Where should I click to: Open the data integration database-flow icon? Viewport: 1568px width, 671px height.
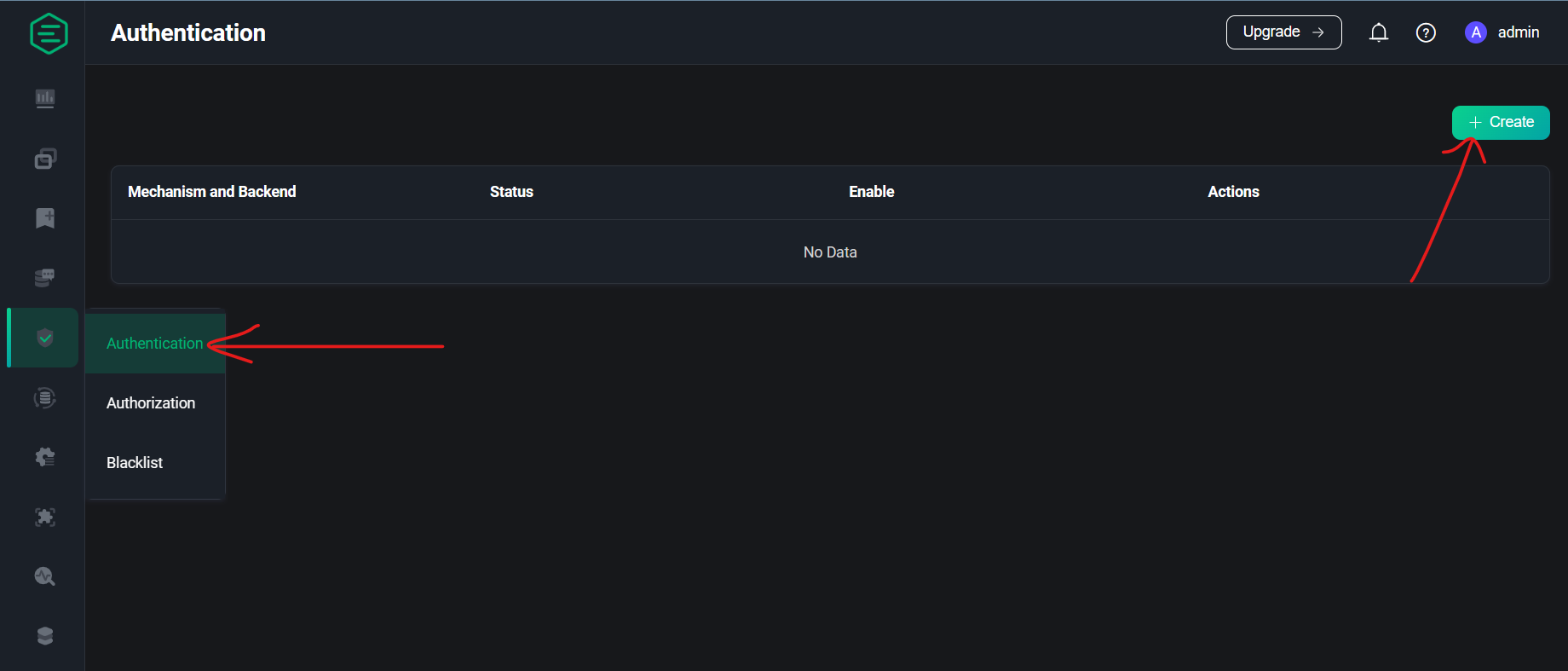pyautogui.click(x=45, y=397)
